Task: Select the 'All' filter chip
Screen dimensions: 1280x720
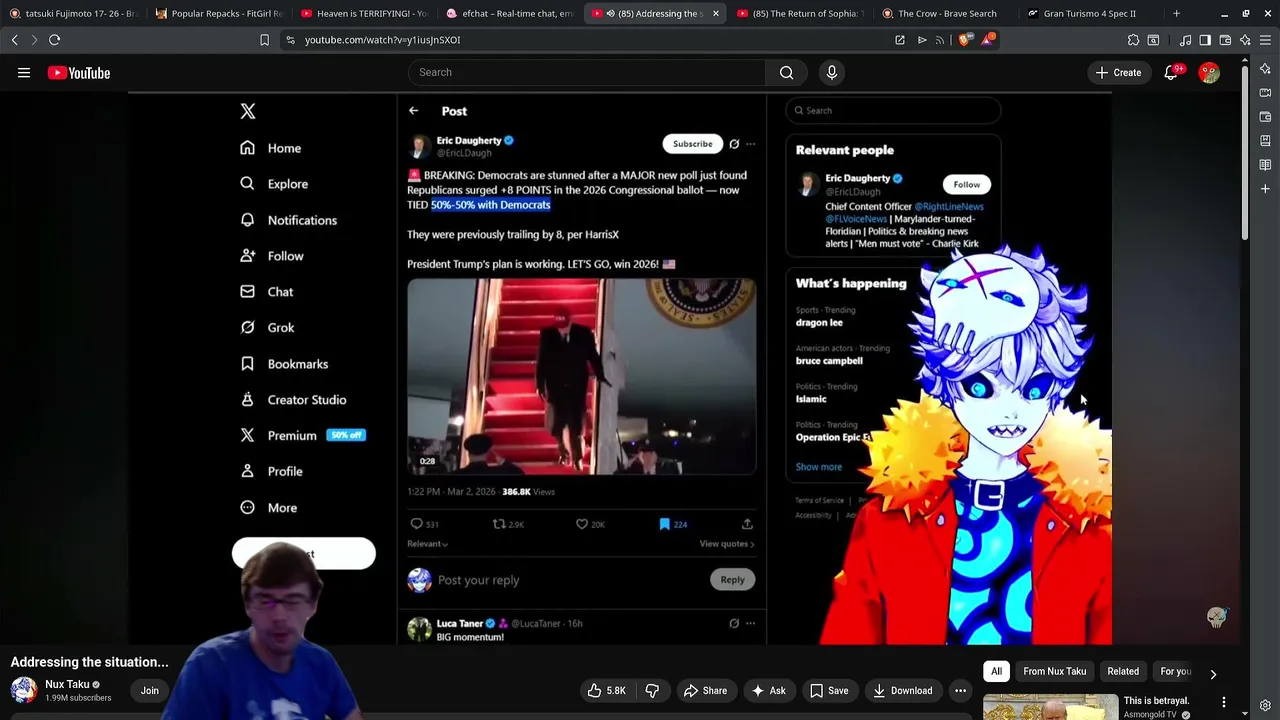Action: (996, 671)
